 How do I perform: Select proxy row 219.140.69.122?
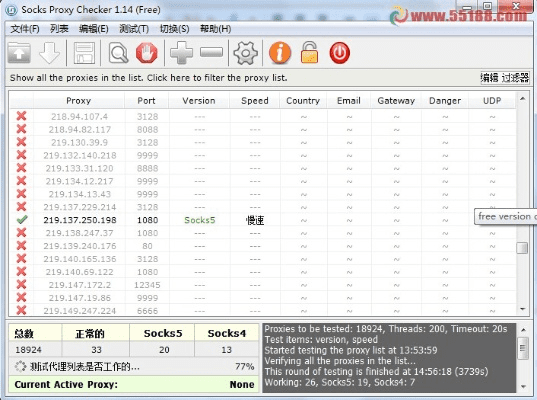(262, 272)
